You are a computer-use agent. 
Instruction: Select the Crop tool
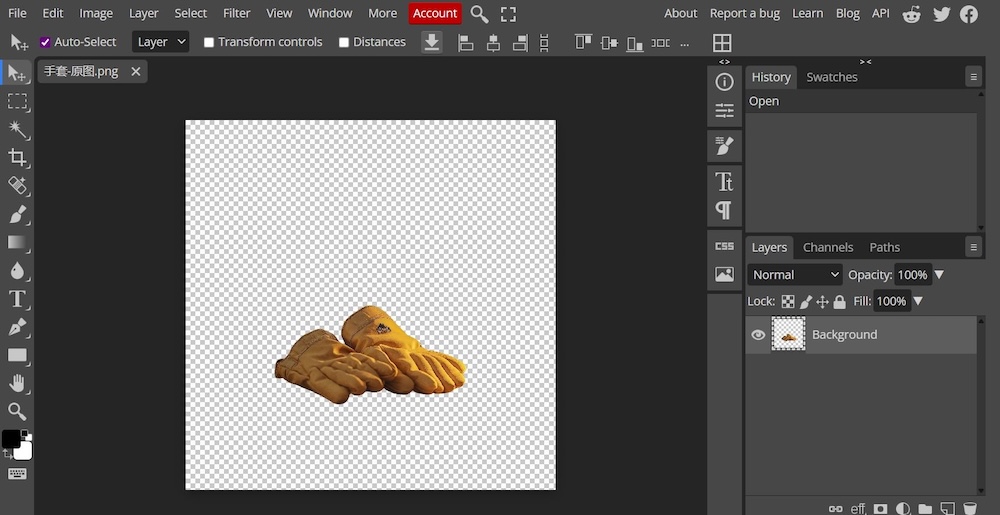17,157
